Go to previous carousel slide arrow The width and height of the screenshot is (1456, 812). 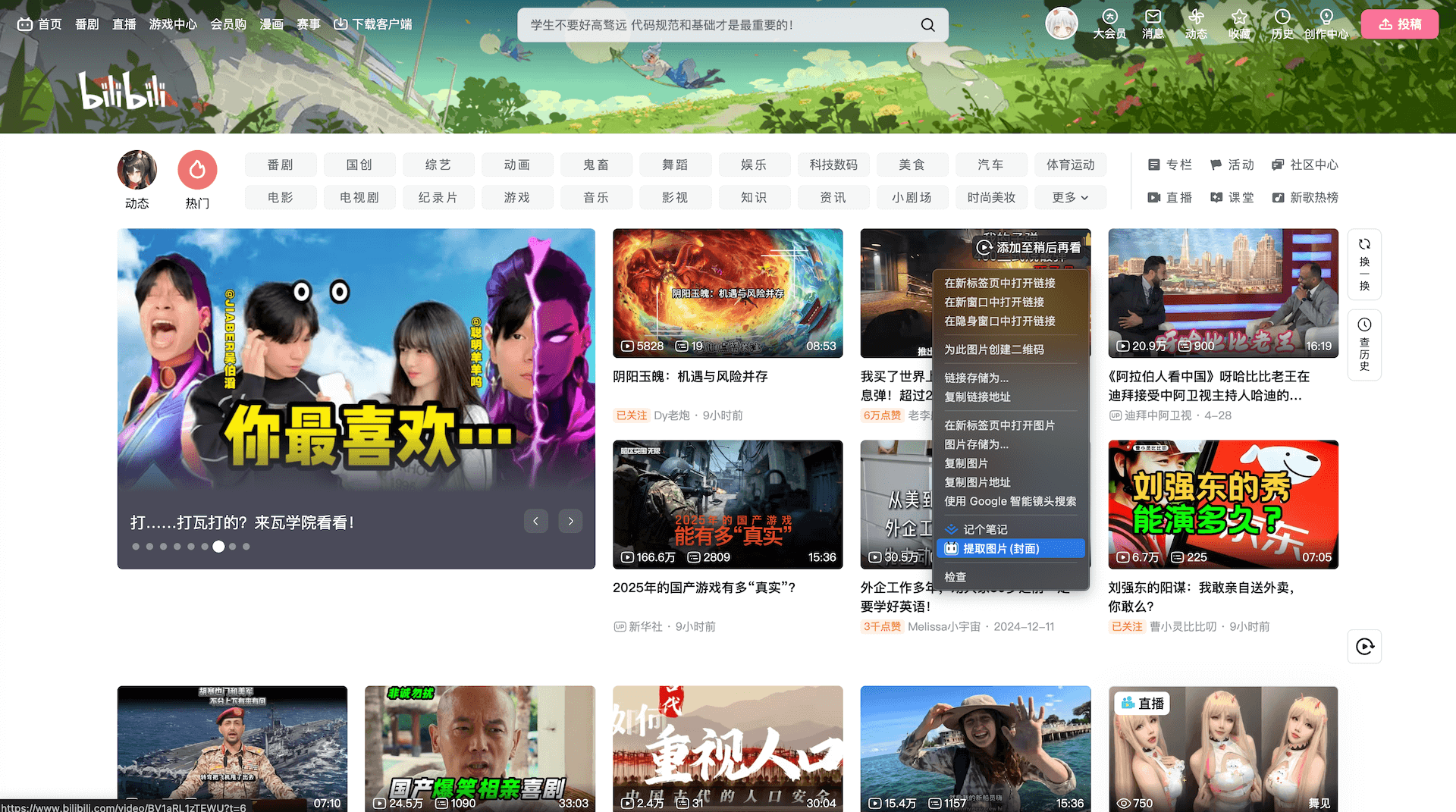point(536,521)
